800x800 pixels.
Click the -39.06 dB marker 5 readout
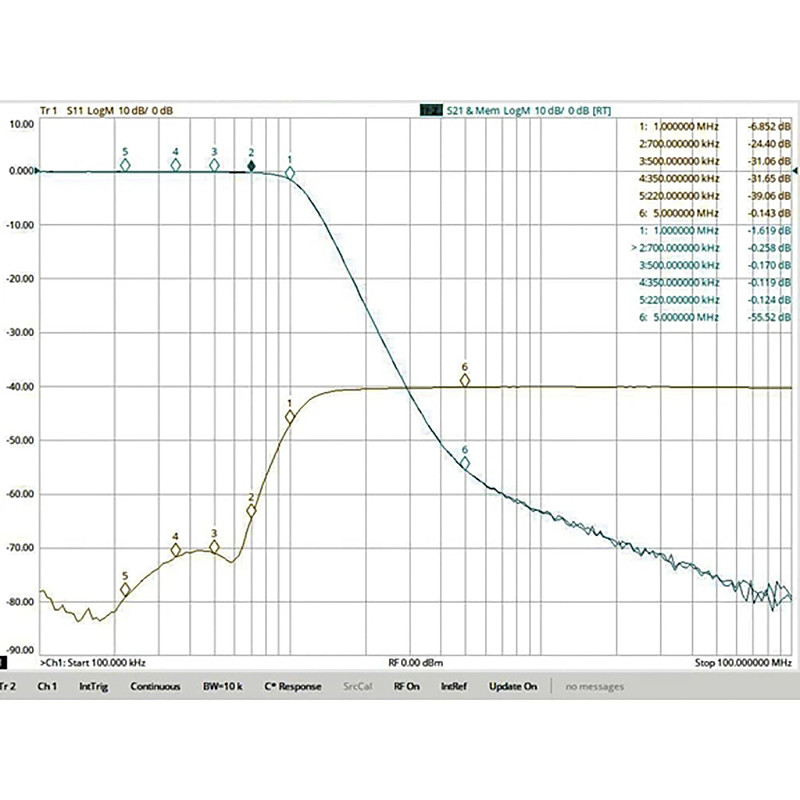click(769, 196)
